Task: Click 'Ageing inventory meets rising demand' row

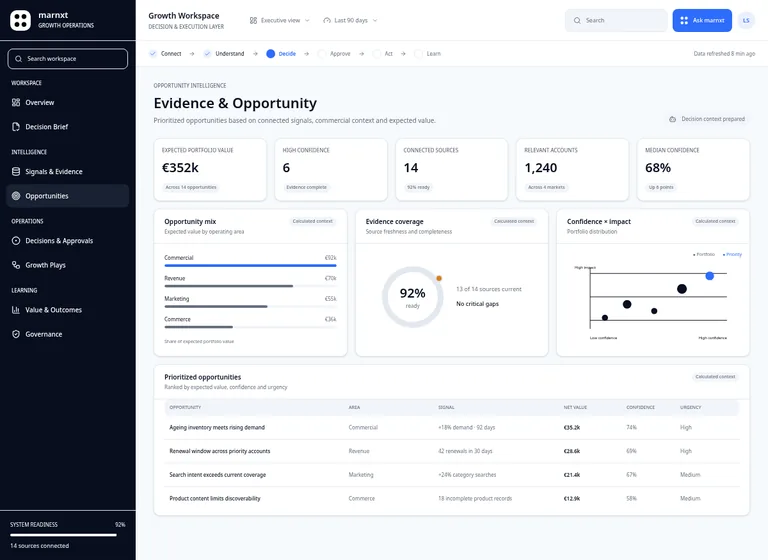Action: pyautogui.click(x=452, y=428)
